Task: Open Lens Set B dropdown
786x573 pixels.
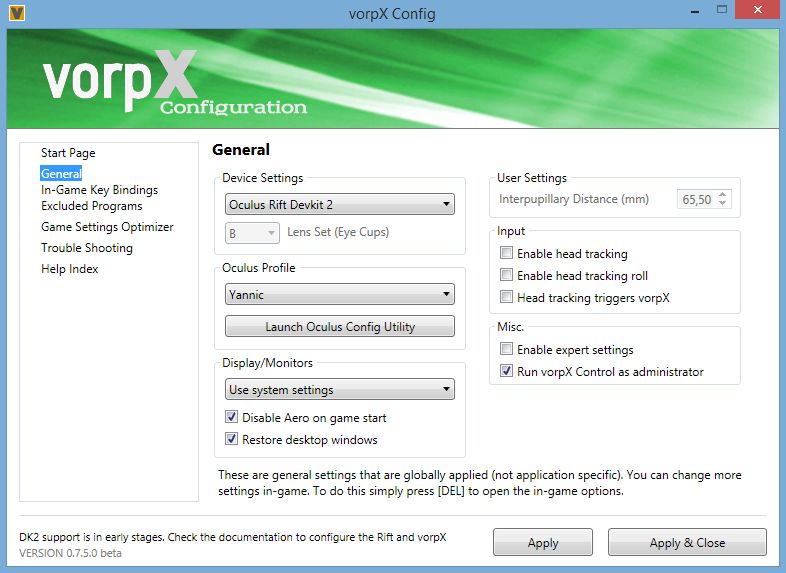Action: click(x=252, y=233)
